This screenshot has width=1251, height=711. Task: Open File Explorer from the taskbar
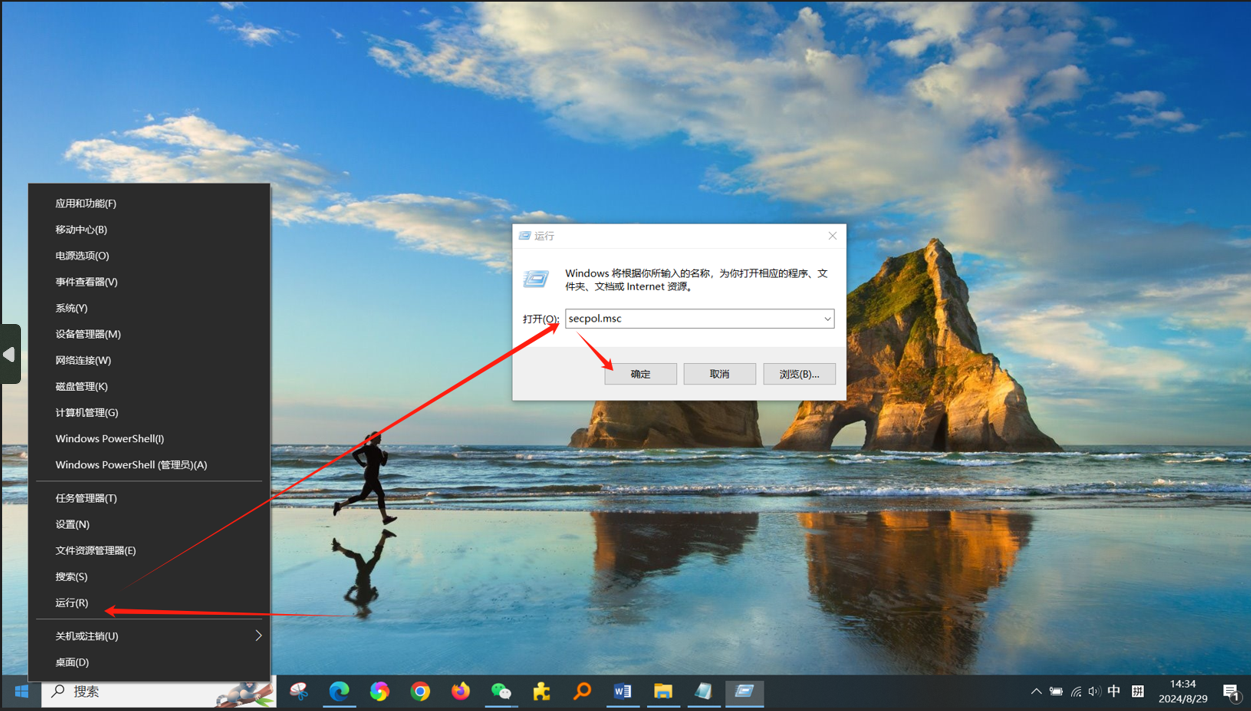pyautogui.click(x=663, y=691)
